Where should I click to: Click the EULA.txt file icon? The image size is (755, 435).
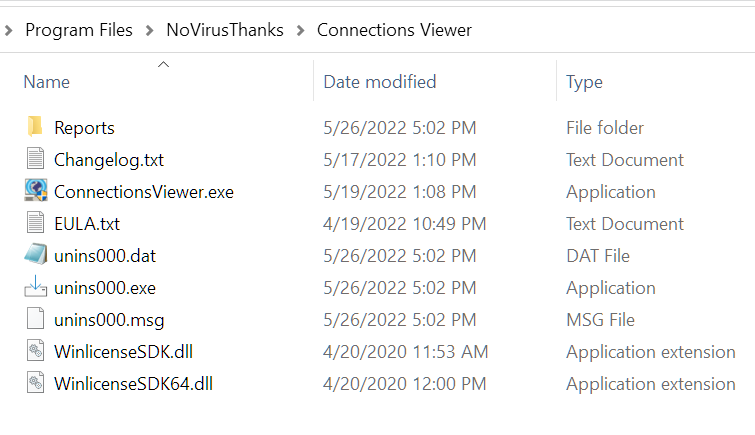pyautogui.click(x=35, y=223)
